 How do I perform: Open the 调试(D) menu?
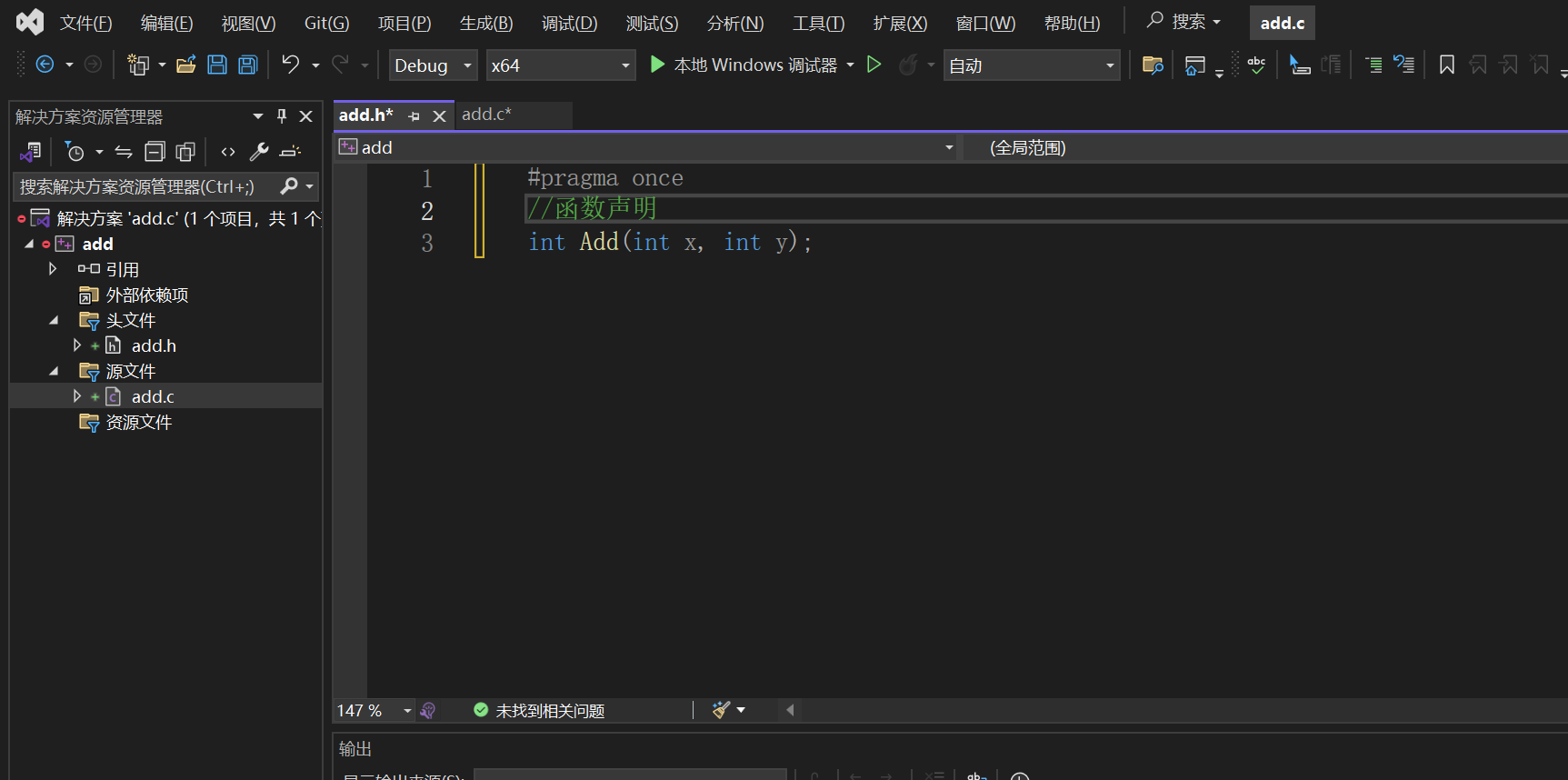click(570, 23)
